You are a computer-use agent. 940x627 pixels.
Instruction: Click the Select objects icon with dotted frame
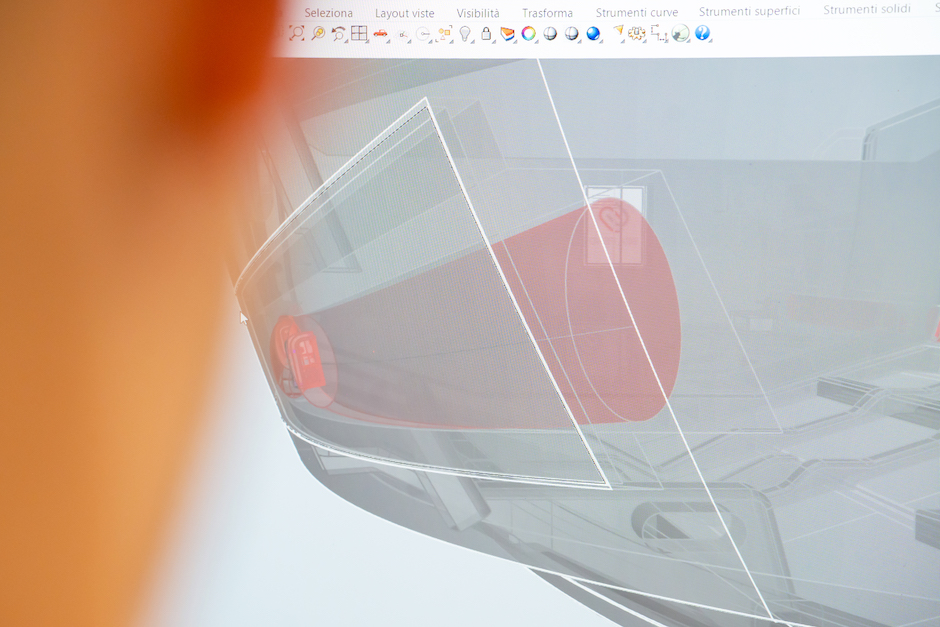(444, 34)
